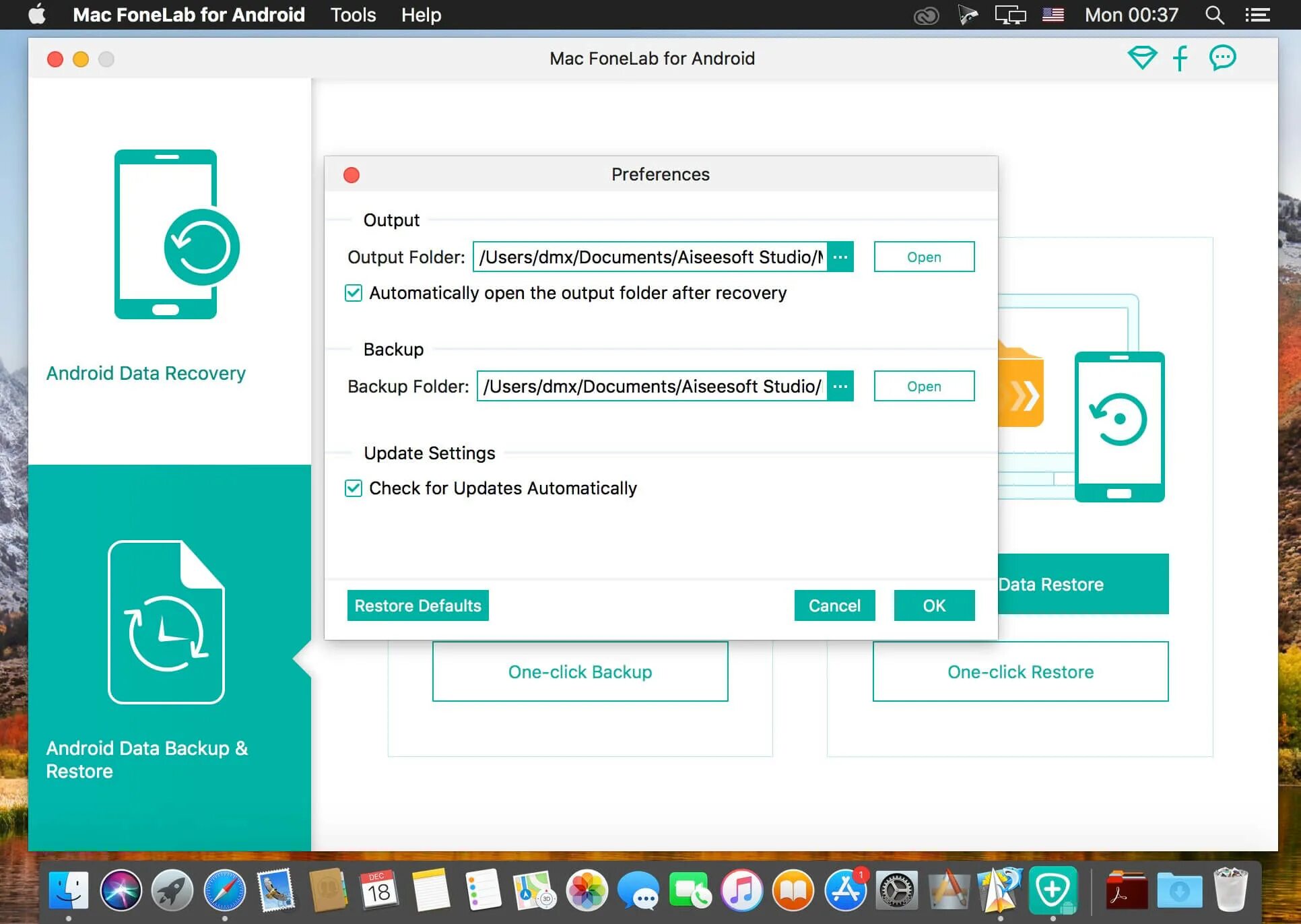Select the Android Data Backup & Restore icon
Image resolution: width=1301 pixels, height=924 pixels.
[166, 622]
